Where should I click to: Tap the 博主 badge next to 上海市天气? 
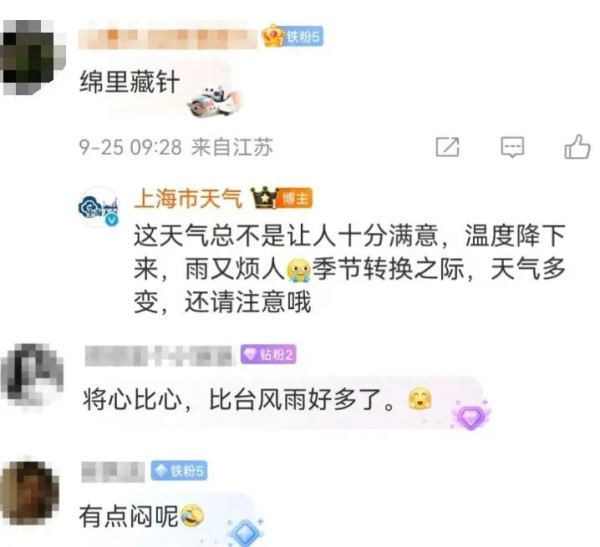294,199
